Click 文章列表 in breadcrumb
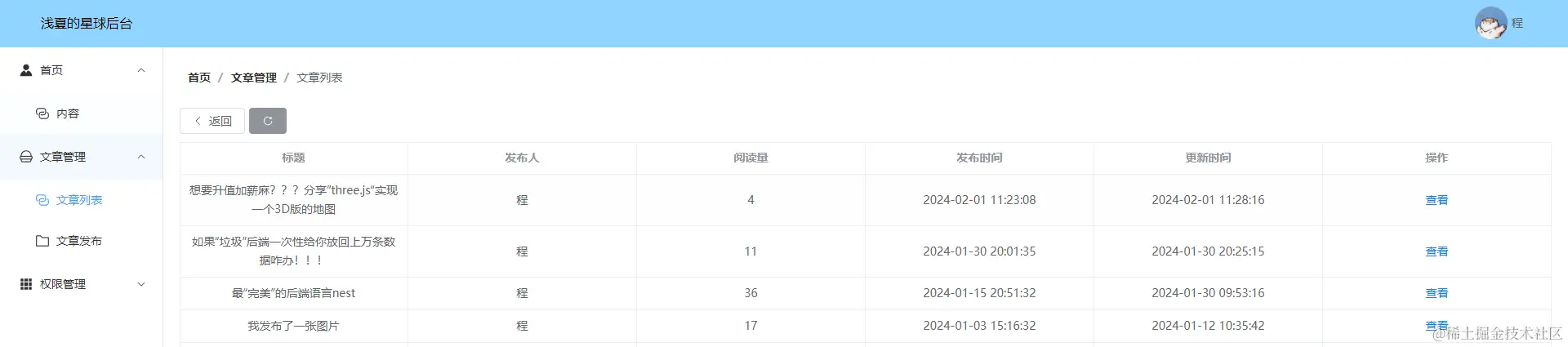The height and width of the screenshot is (347, 1568). pyautogui.click(x=319, y=78)
